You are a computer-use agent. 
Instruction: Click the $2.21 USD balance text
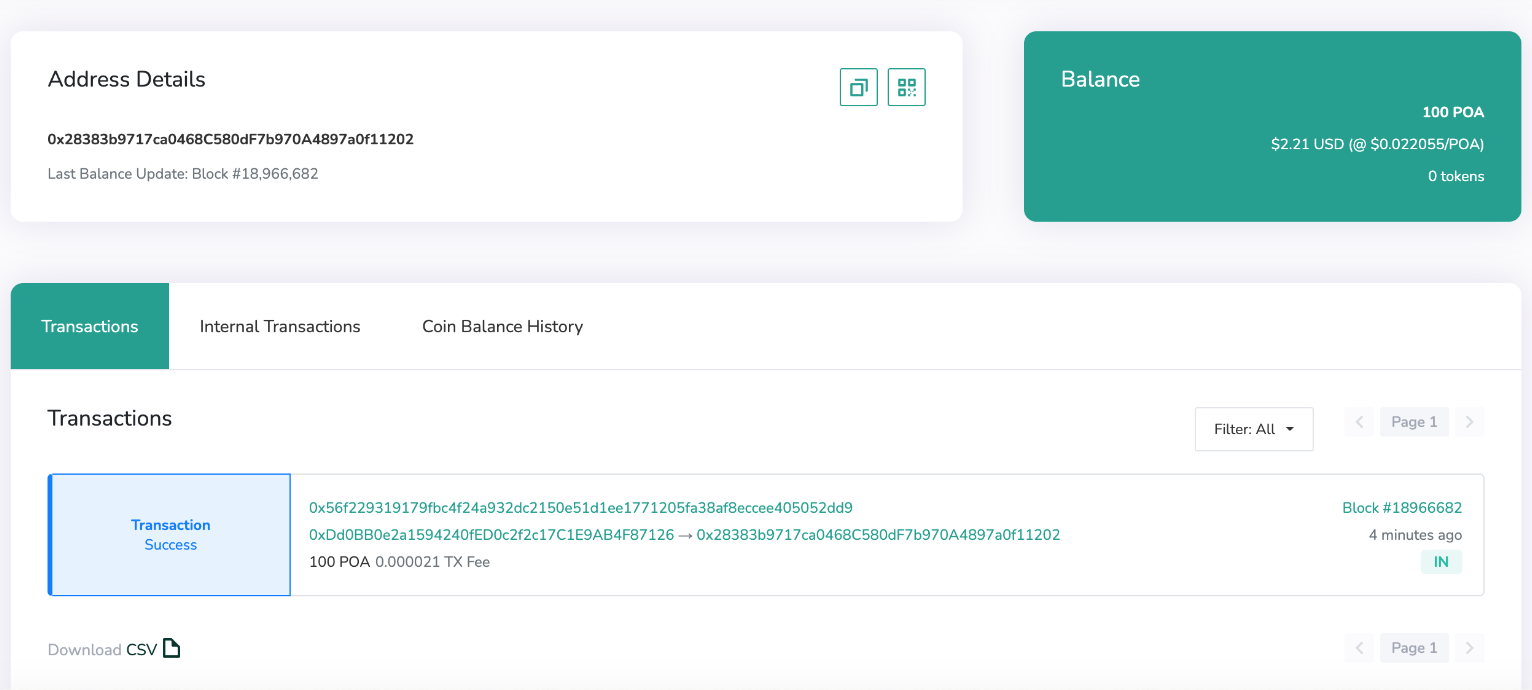click(1377, 144)
